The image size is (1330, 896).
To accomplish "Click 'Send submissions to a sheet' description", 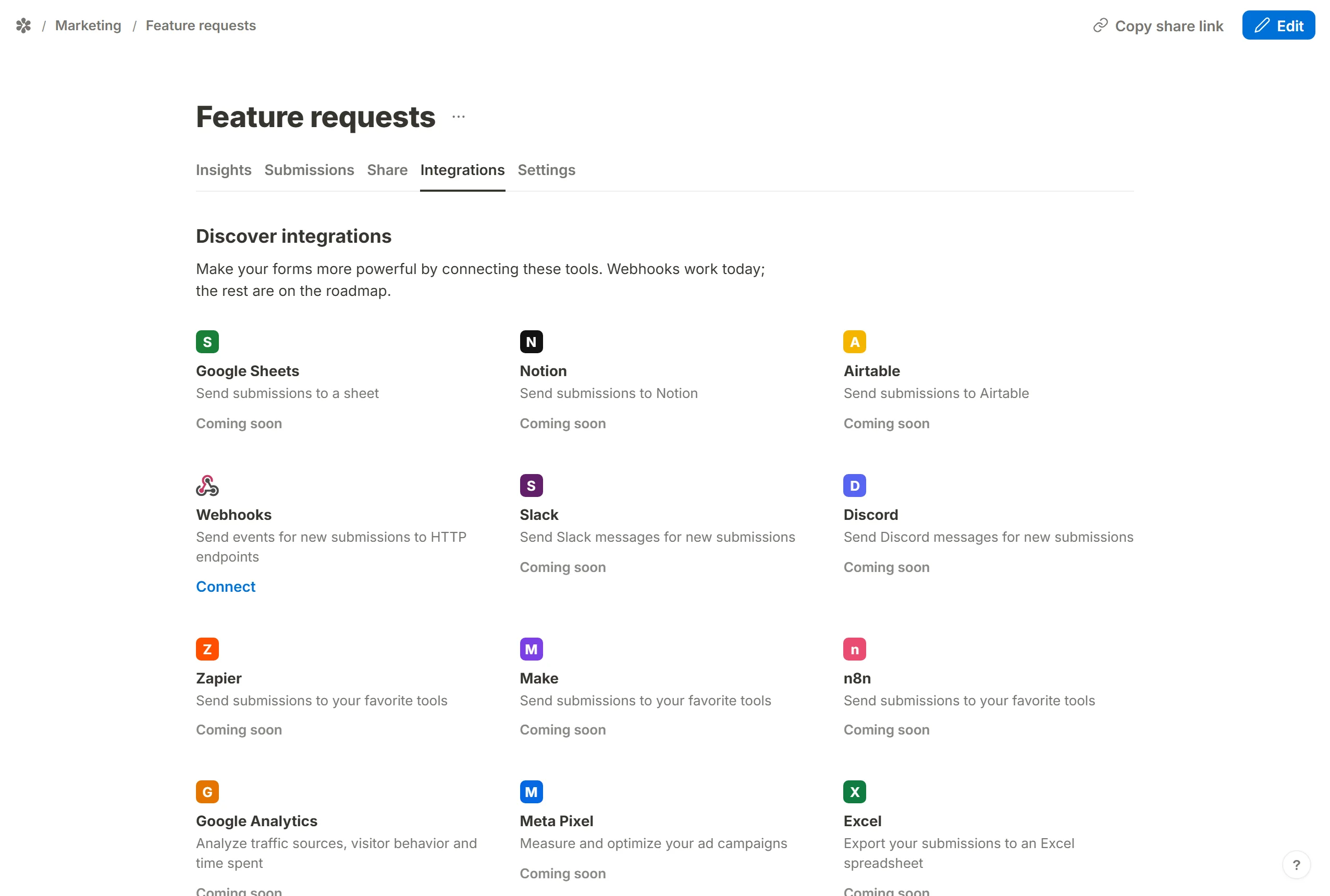I will coord(287,393).
